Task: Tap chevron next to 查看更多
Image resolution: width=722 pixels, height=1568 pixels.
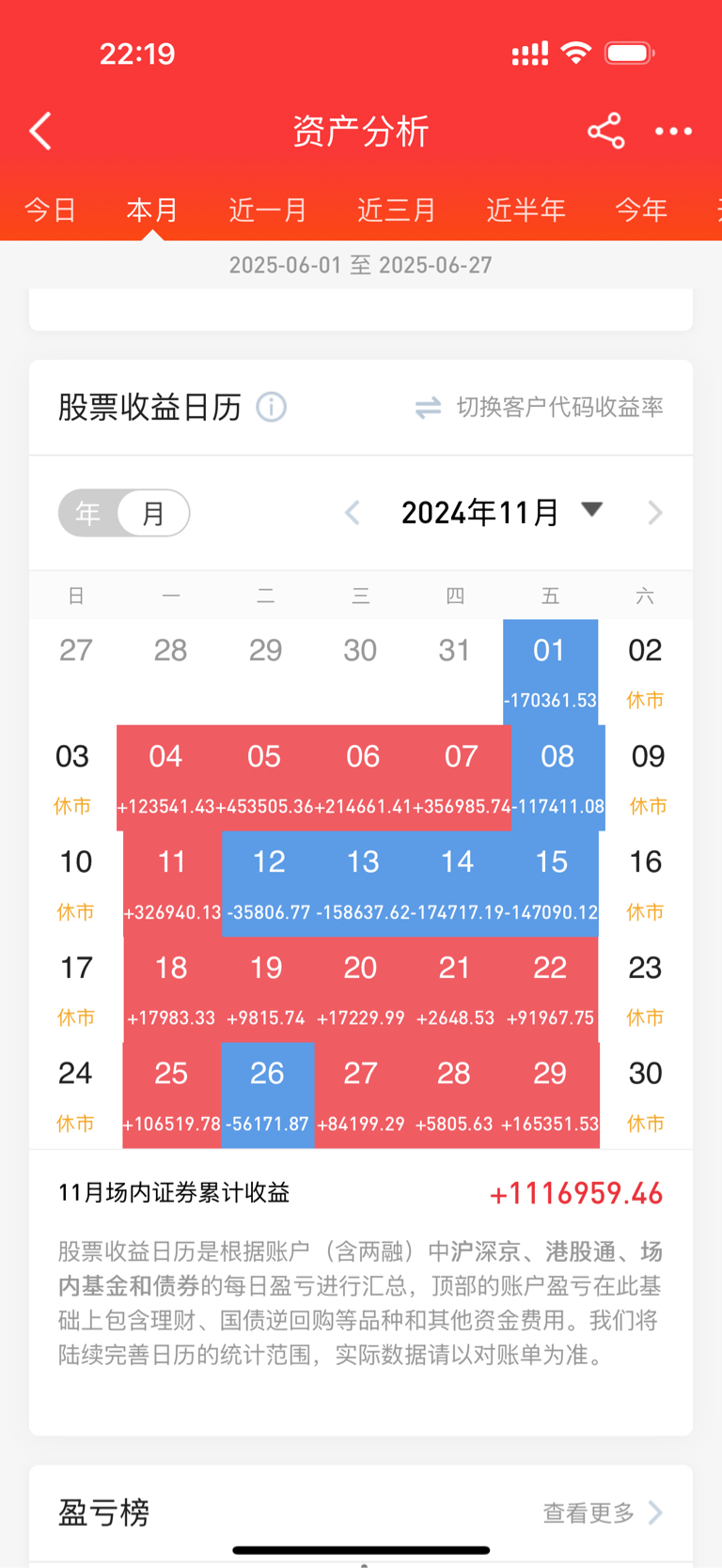Action: pos(655,1513)
